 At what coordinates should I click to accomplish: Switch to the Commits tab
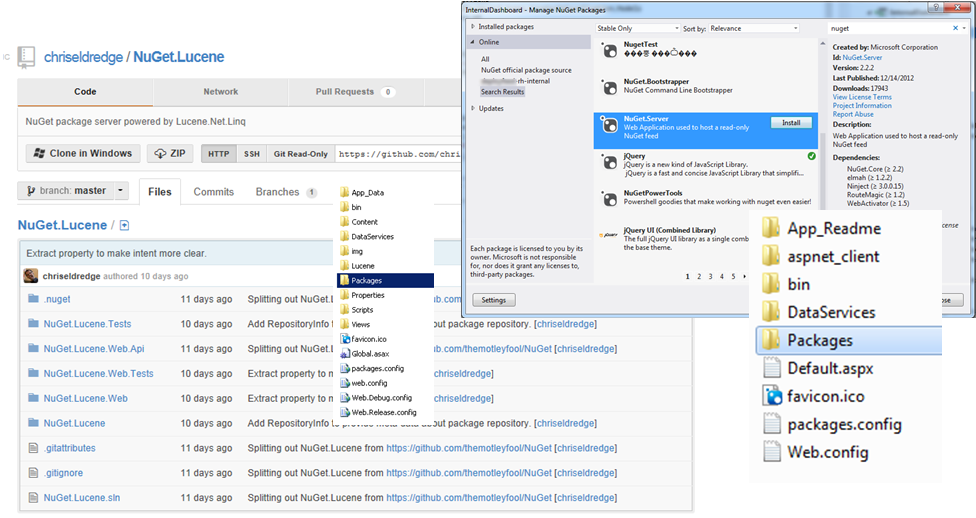[x=213, y=192]
